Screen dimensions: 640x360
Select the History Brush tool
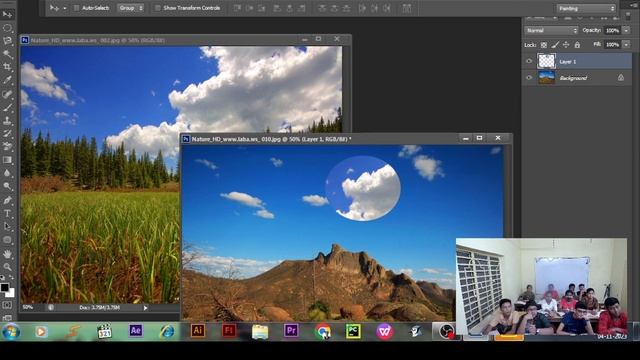click(7, 133)
